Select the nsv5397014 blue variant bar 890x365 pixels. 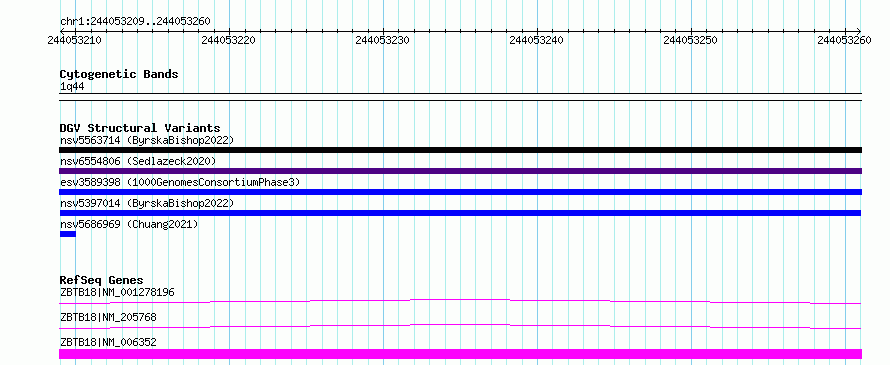(x=460, y=213)
